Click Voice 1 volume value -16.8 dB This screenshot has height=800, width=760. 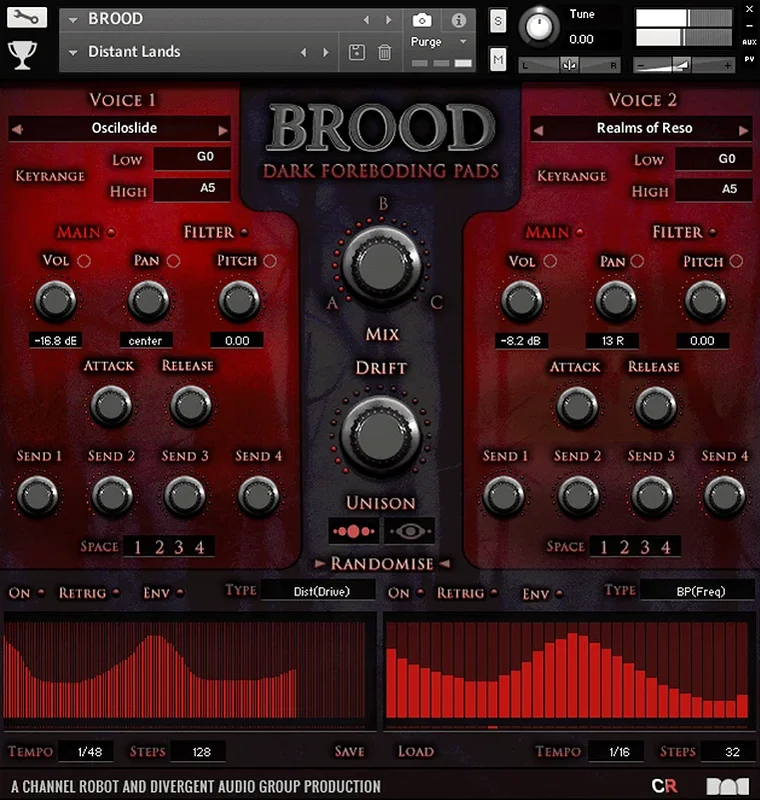click(56, 340)
